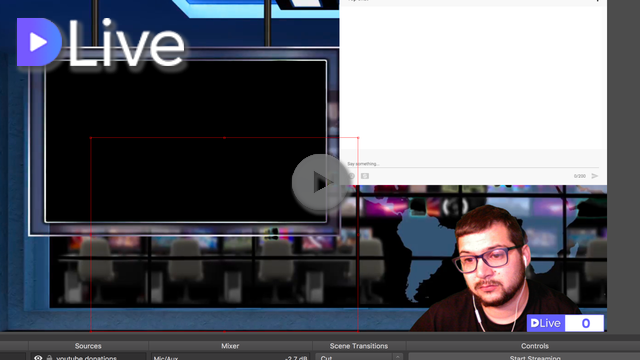
Task: Click the Controls panel header
Action: (x=535, y=346)
